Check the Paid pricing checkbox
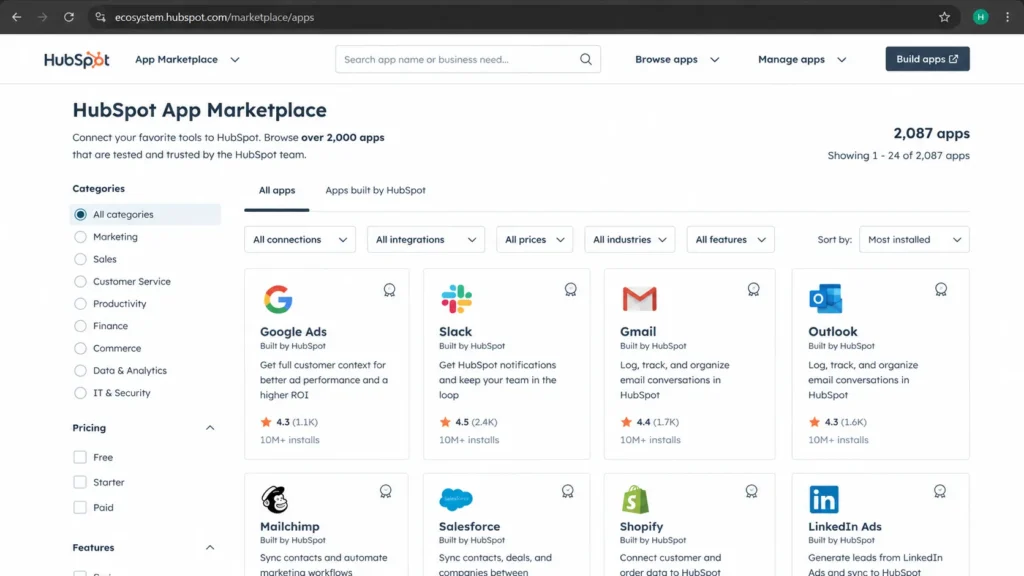This screenshot has width=1024, height=576. pos(80,507)
